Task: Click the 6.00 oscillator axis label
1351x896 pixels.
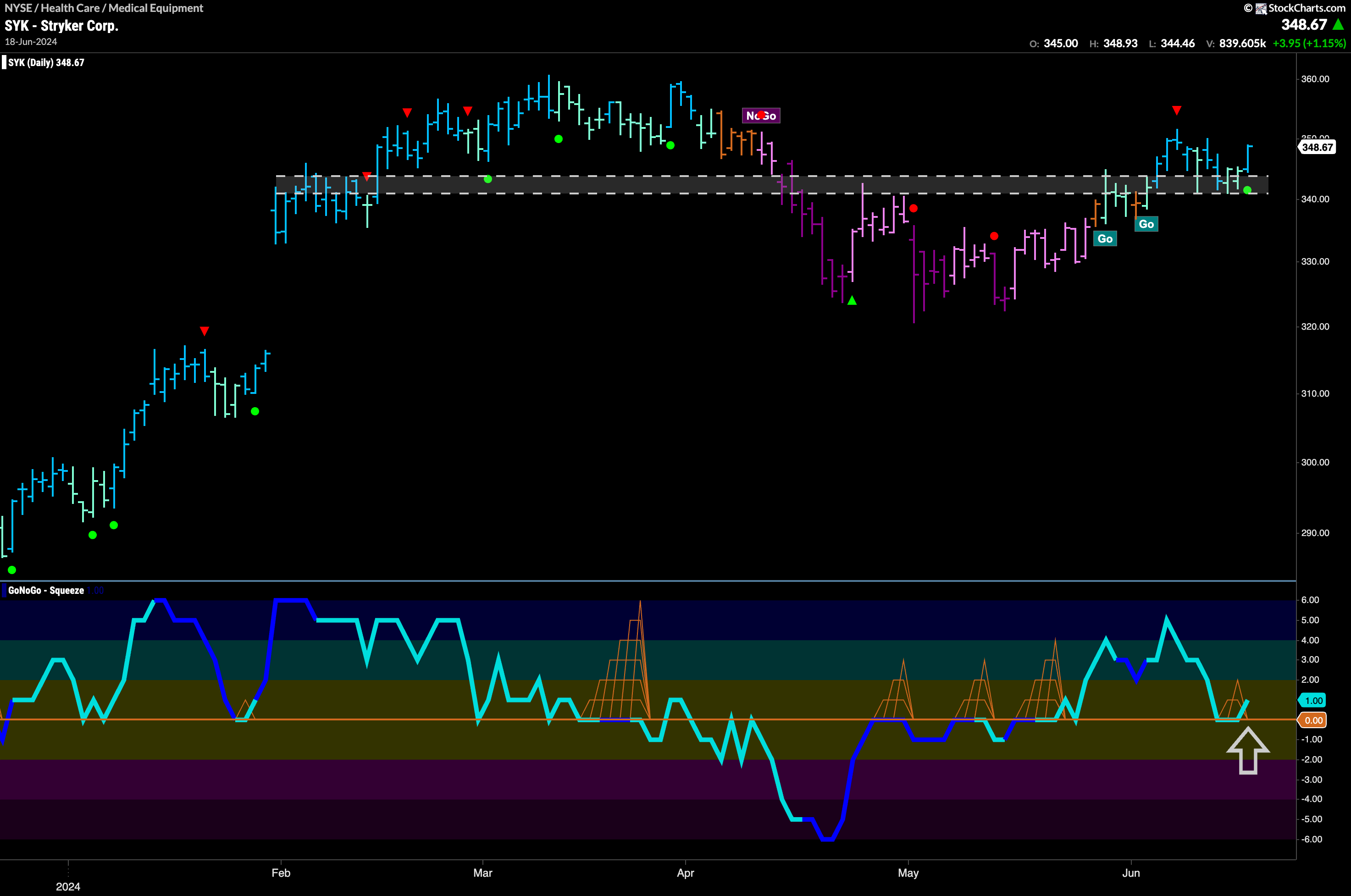Action: 1310,599
